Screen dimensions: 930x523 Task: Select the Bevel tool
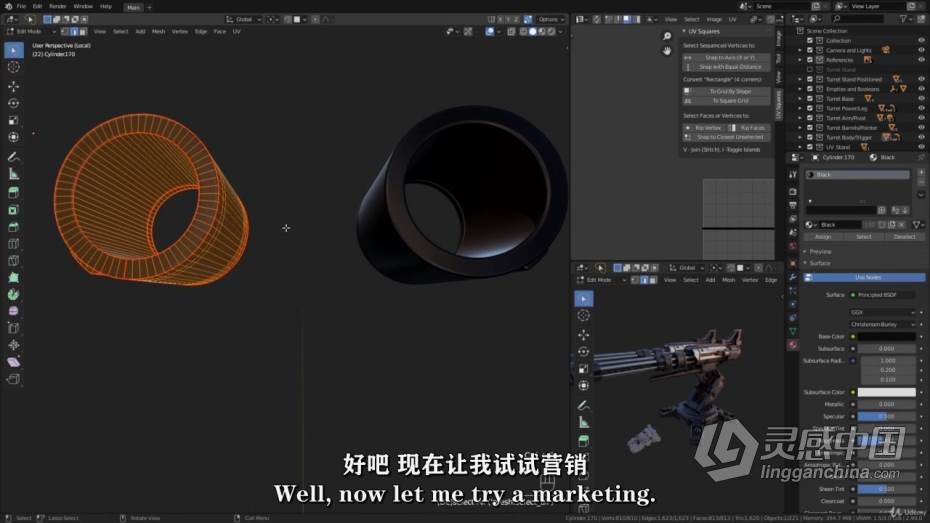tap(14, 227)
